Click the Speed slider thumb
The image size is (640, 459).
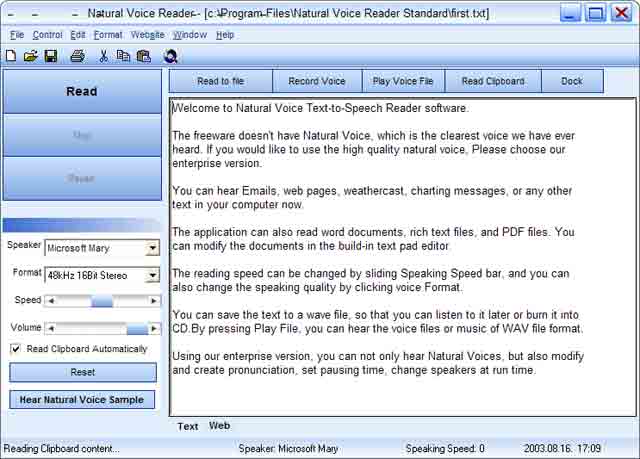coord(102,301)
